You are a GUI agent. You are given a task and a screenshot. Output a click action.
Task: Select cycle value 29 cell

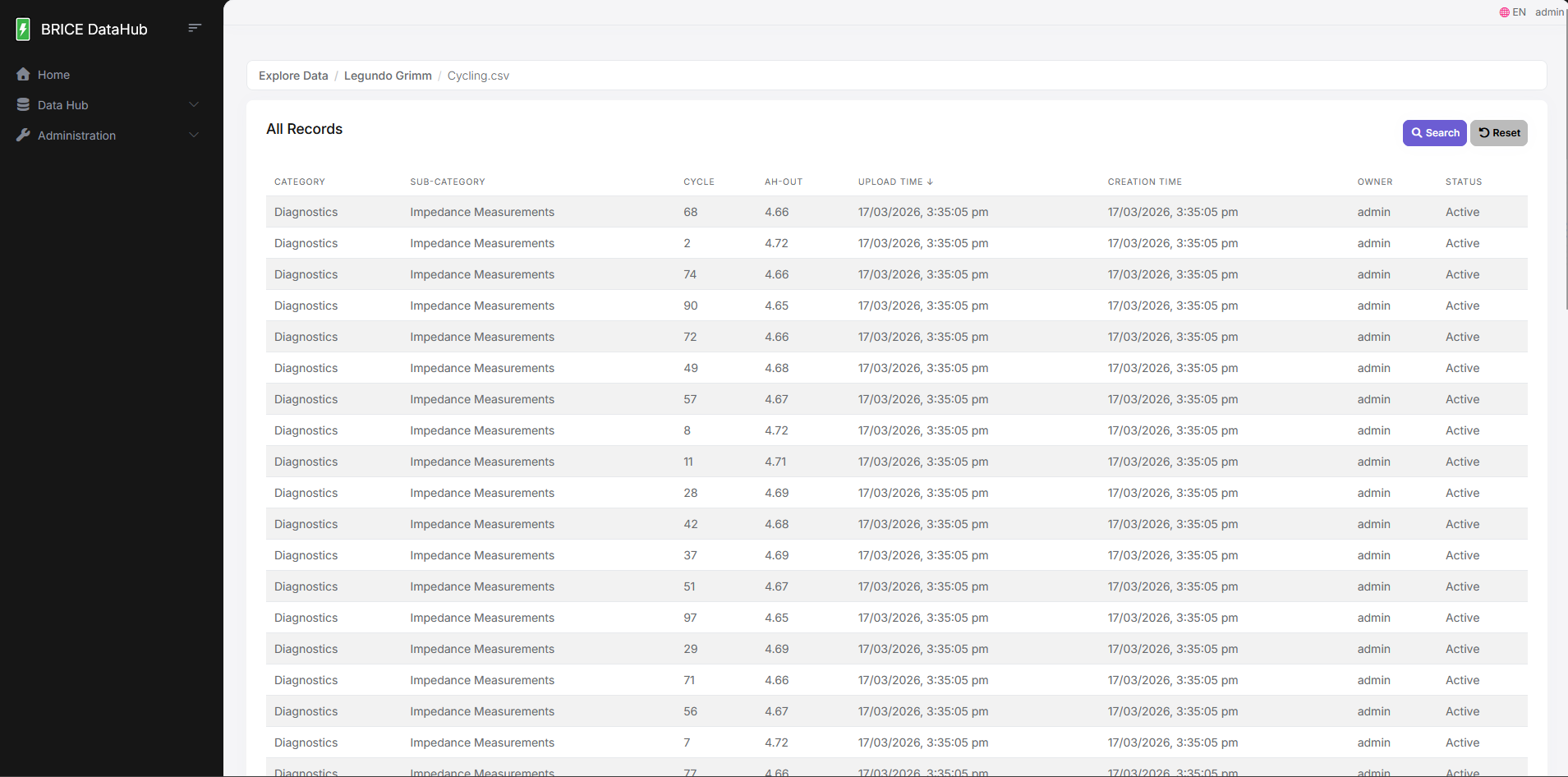tap(691, 649)
